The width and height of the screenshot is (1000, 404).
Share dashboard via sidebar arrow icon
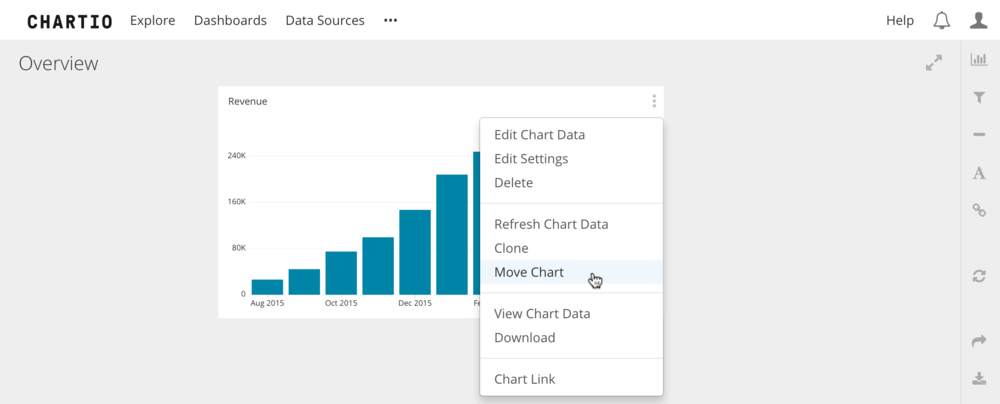(x=979, y=341)
